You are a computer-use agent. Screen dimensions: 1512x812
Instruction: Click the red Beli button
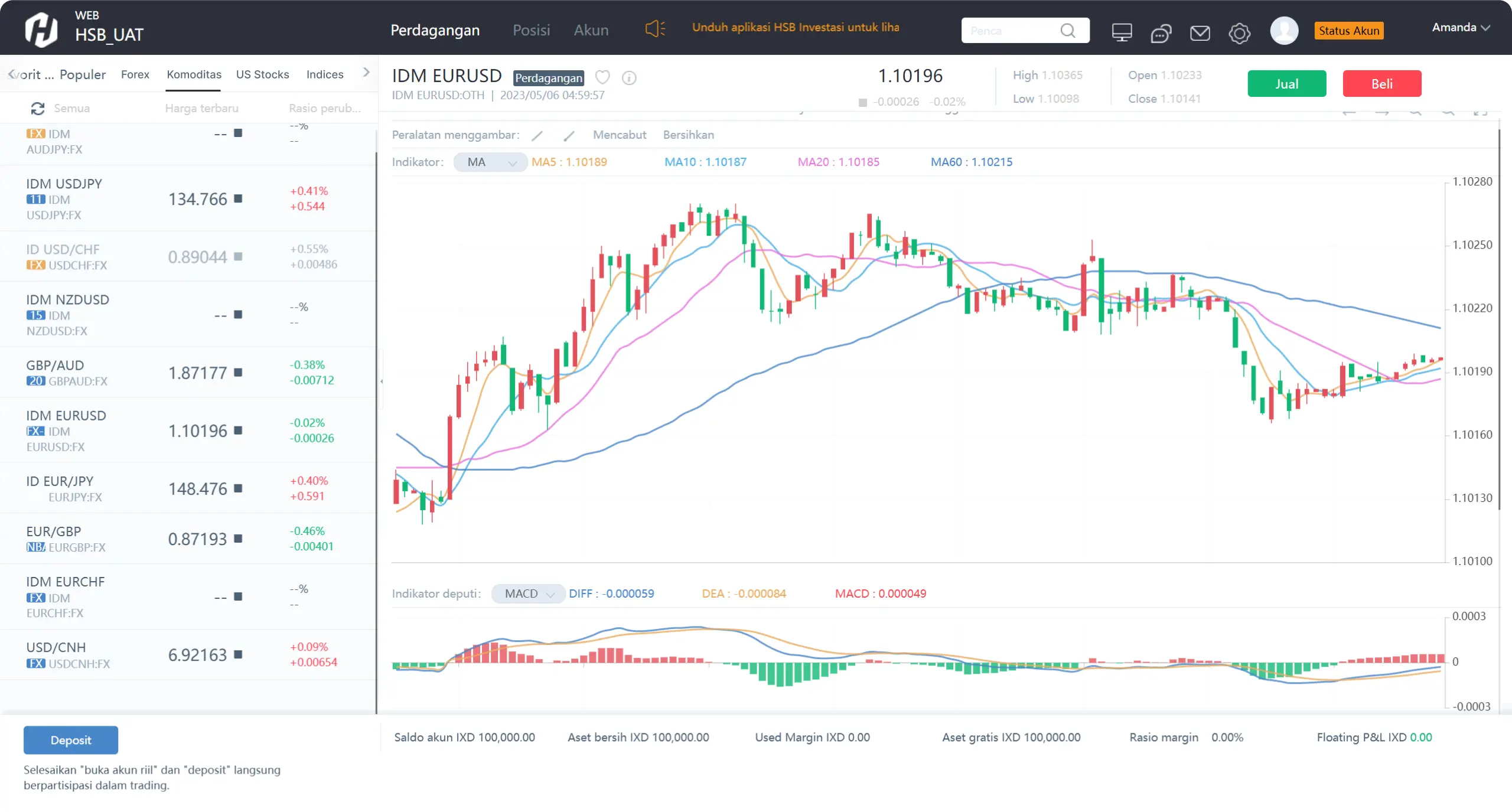[x=1382, y=84]
